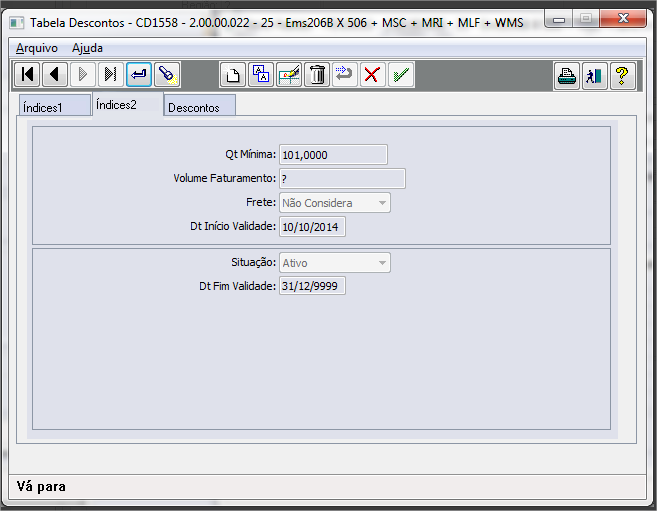Go to first record icon

tap(27, 75)
